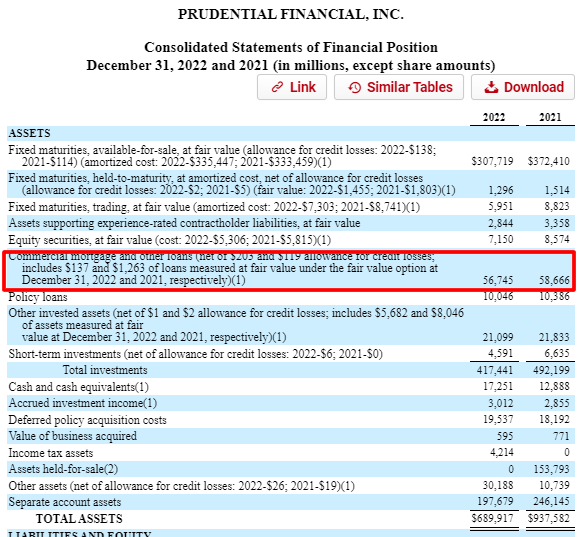Click the 153,793 held-for-sale value

pyautogui.click(x=551, y=469)
